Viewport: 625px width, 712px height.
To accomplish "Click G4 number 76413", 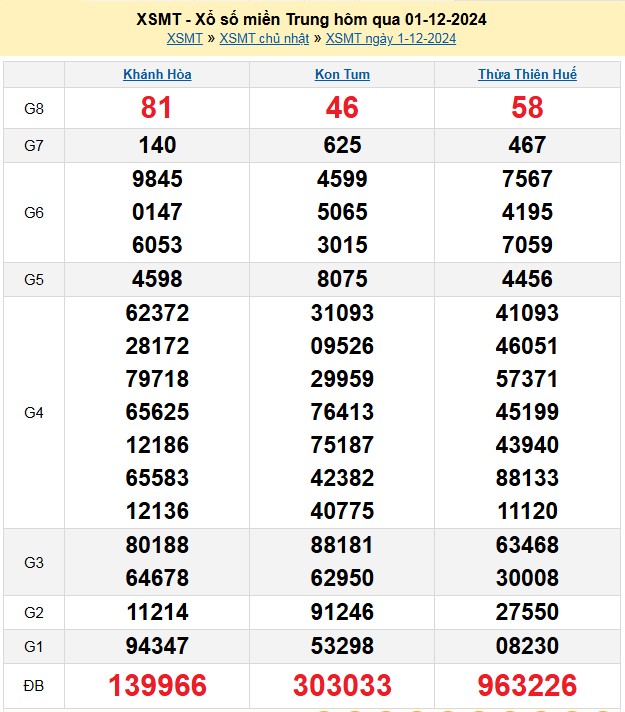I will pyautogui.click(x=342, y=412).
